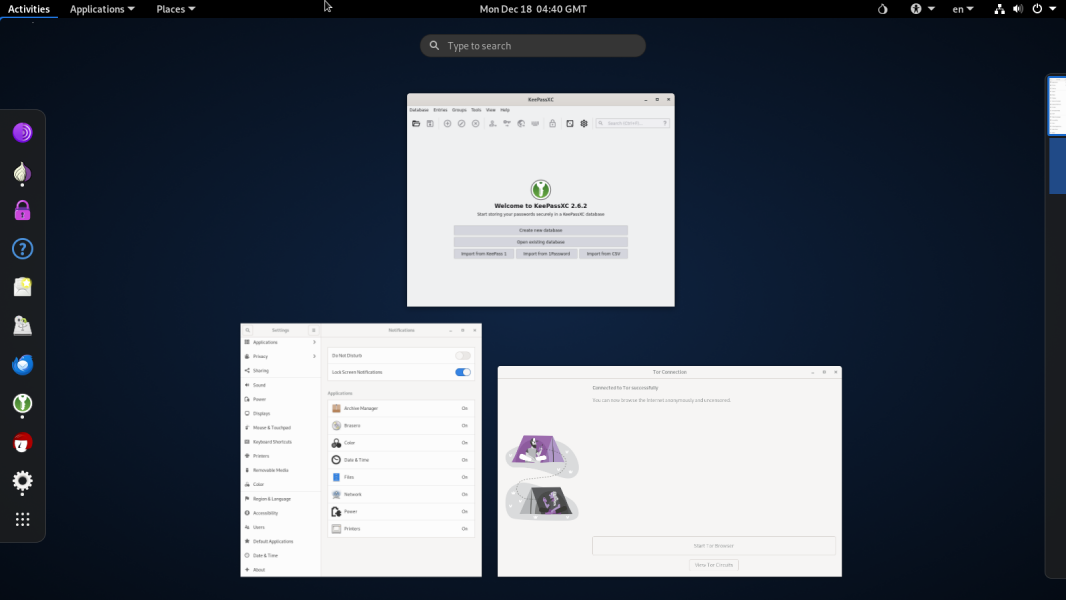The width and height of the screenshot is (1066, 600).
Task: Select Region & Language in Settings sidebar
Action: pos(281,499)
